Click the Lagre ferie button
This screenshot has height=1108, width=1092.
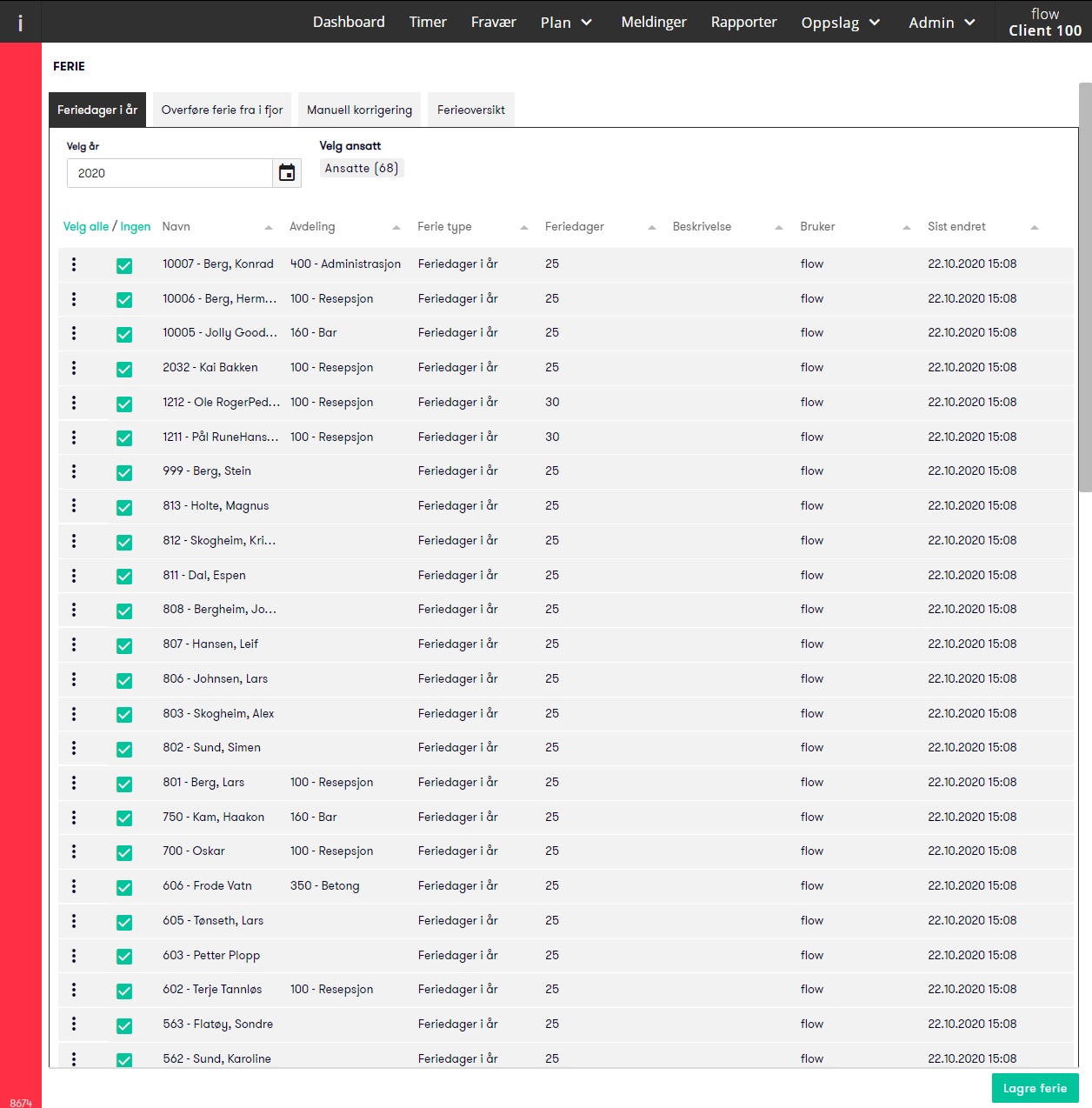click(x=1035, y=1089)
